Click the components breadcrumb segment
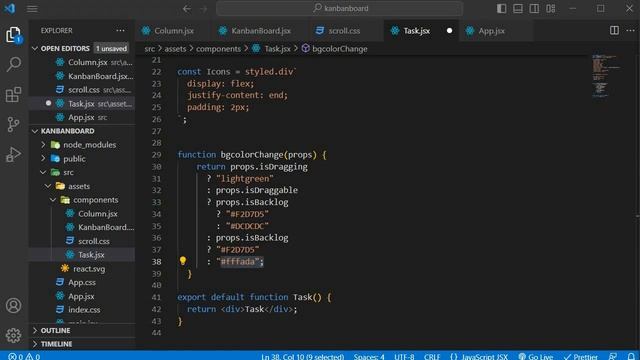 (x=218, y=49)
